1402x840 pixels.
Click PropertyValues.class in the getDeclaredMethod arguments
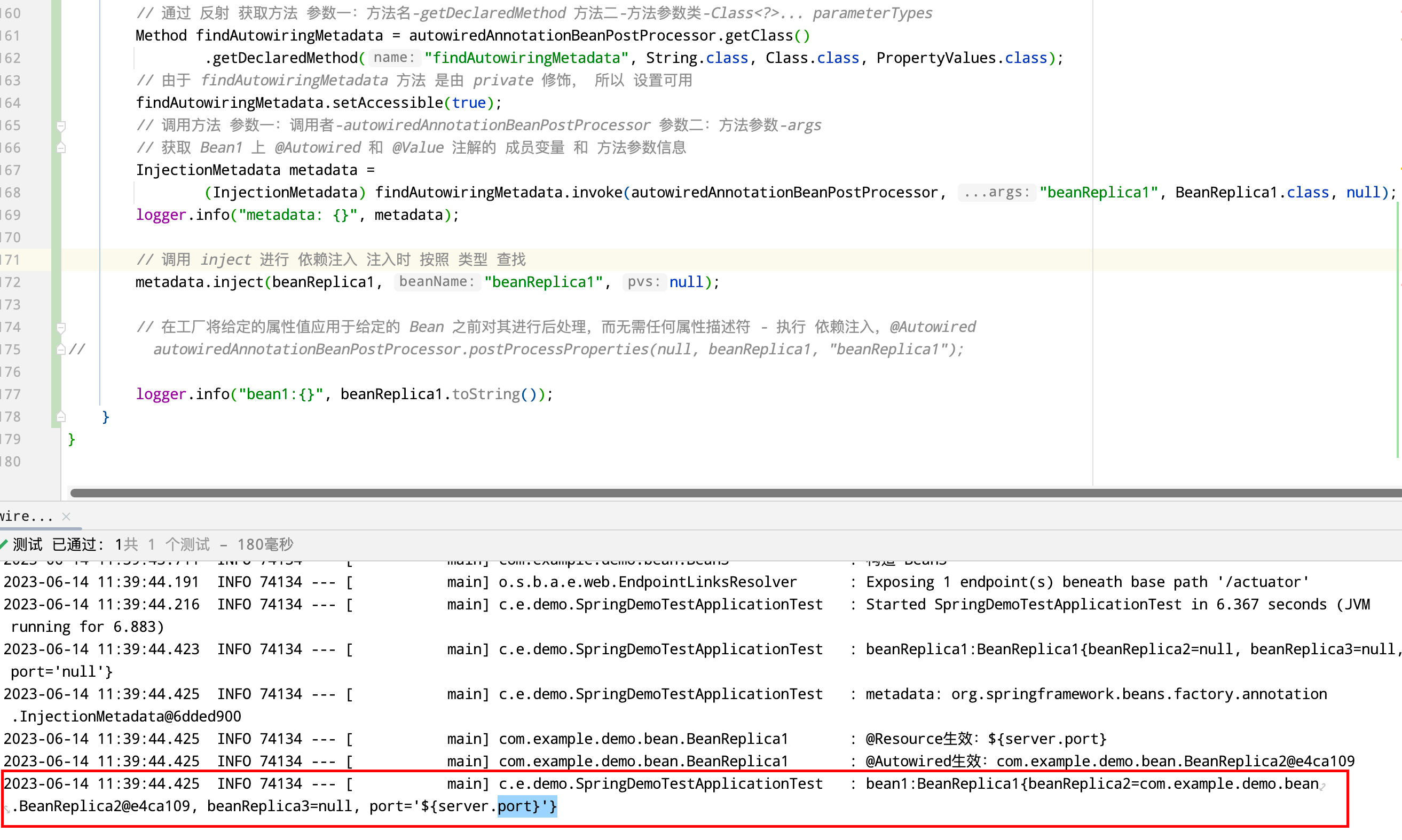(x=962, y=58)
